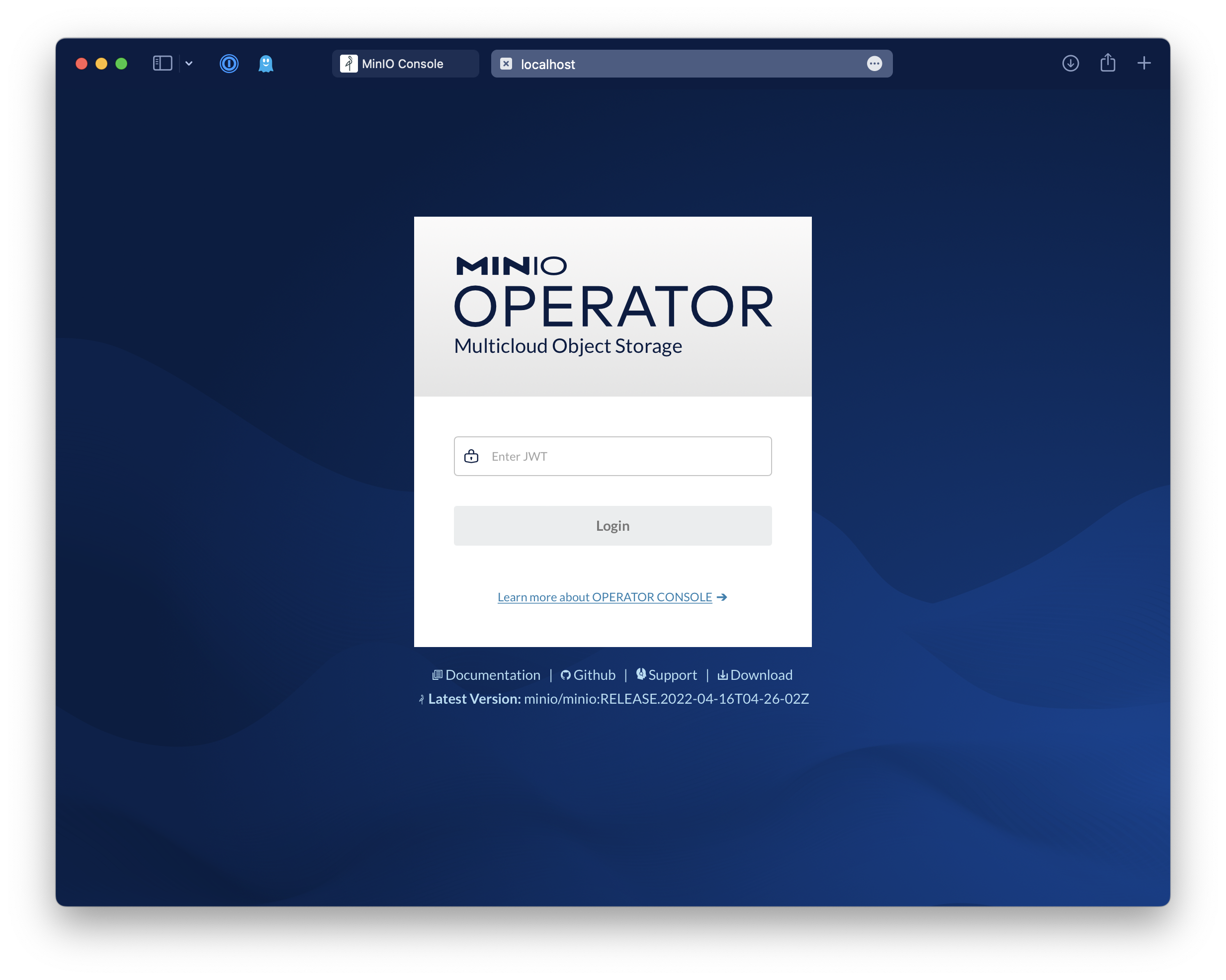Open the address bar ellipsis menu

point(874,64)
